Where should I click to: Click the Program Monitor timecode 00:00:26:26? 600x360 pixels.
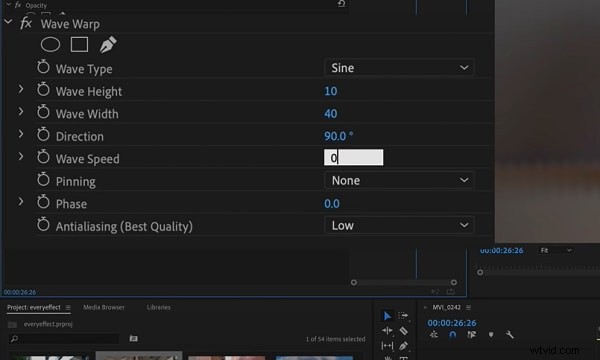coord(501,251)
